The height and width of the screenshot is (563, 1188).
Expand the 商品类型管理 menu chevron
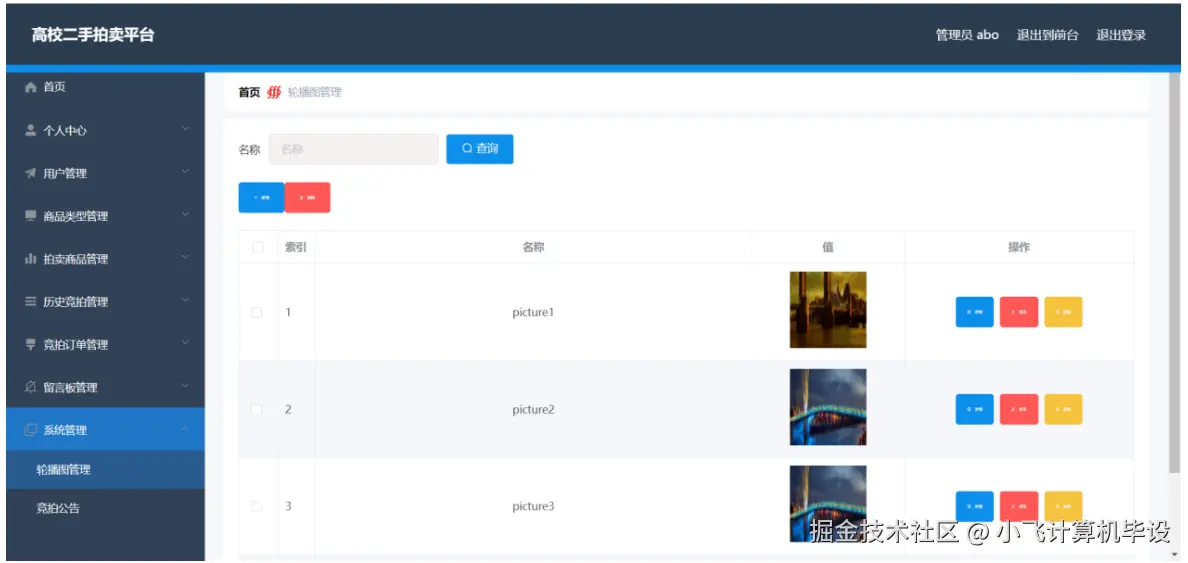tap(186, 215)
